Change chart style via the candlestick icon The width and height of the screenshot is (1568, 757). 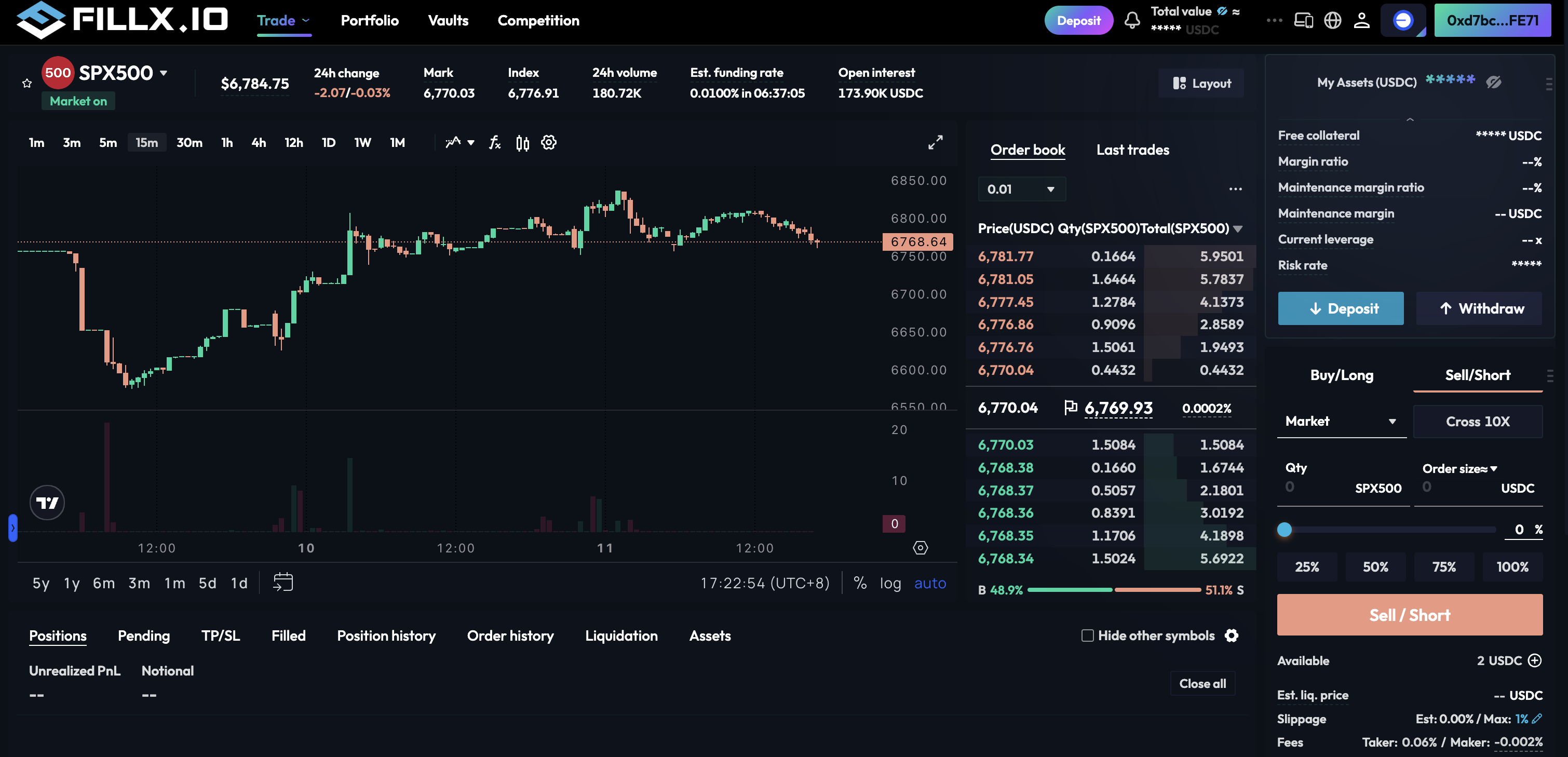(522, 142)
